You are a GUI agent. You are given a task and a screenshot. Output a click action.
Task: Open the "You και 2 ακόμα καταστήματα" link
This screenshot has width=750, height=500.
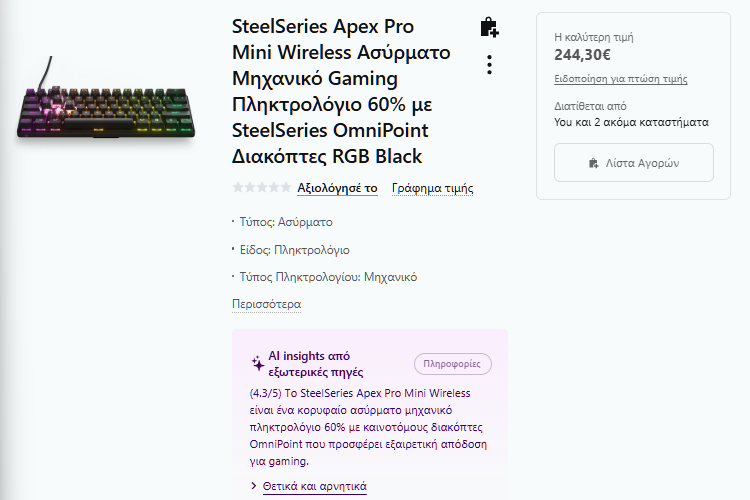click(631, 122)
